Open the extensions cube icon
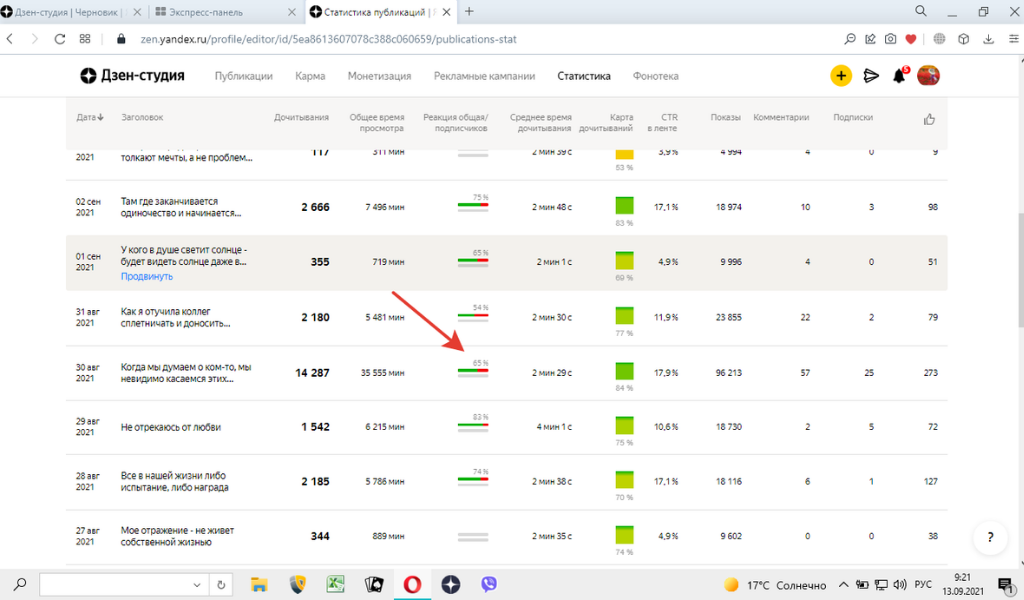This screenshot has height=600, width=1024. pyautogui.click(x=963, y=39)
